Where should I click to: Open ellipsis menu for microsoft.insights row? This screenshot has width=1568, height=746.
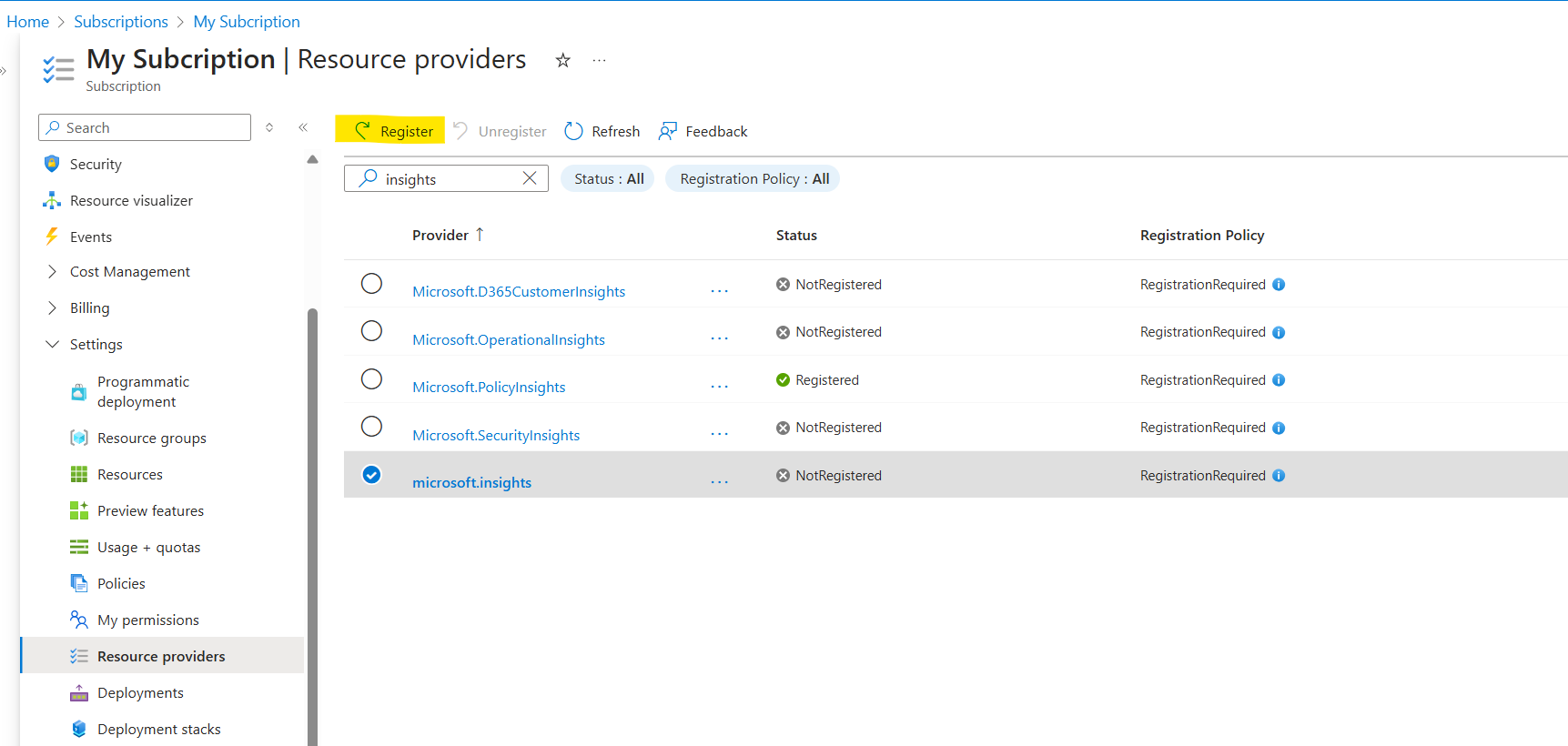click(x=720, y=482)
